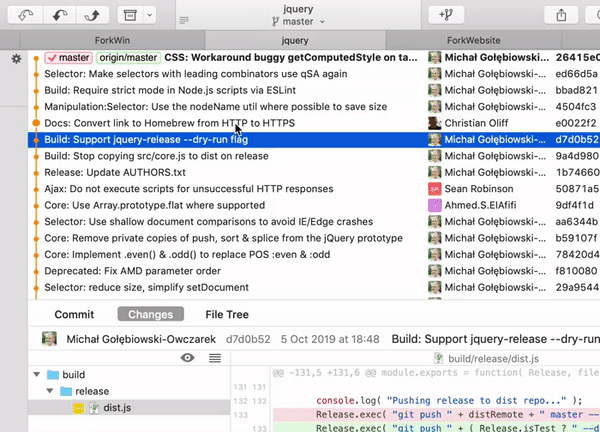Viewport: 600px width, 432px height.
Task: Toggle the eye visibility icon in file panel
Action: click(188, 358)
